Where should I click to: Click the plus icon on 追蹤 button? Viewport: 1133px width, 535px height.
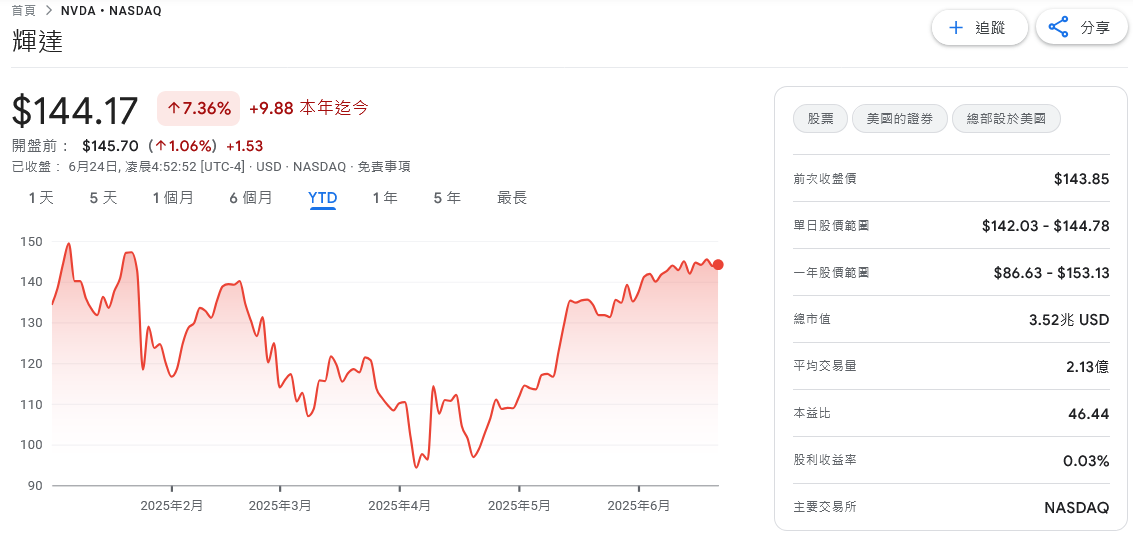(x=956, y=28)
